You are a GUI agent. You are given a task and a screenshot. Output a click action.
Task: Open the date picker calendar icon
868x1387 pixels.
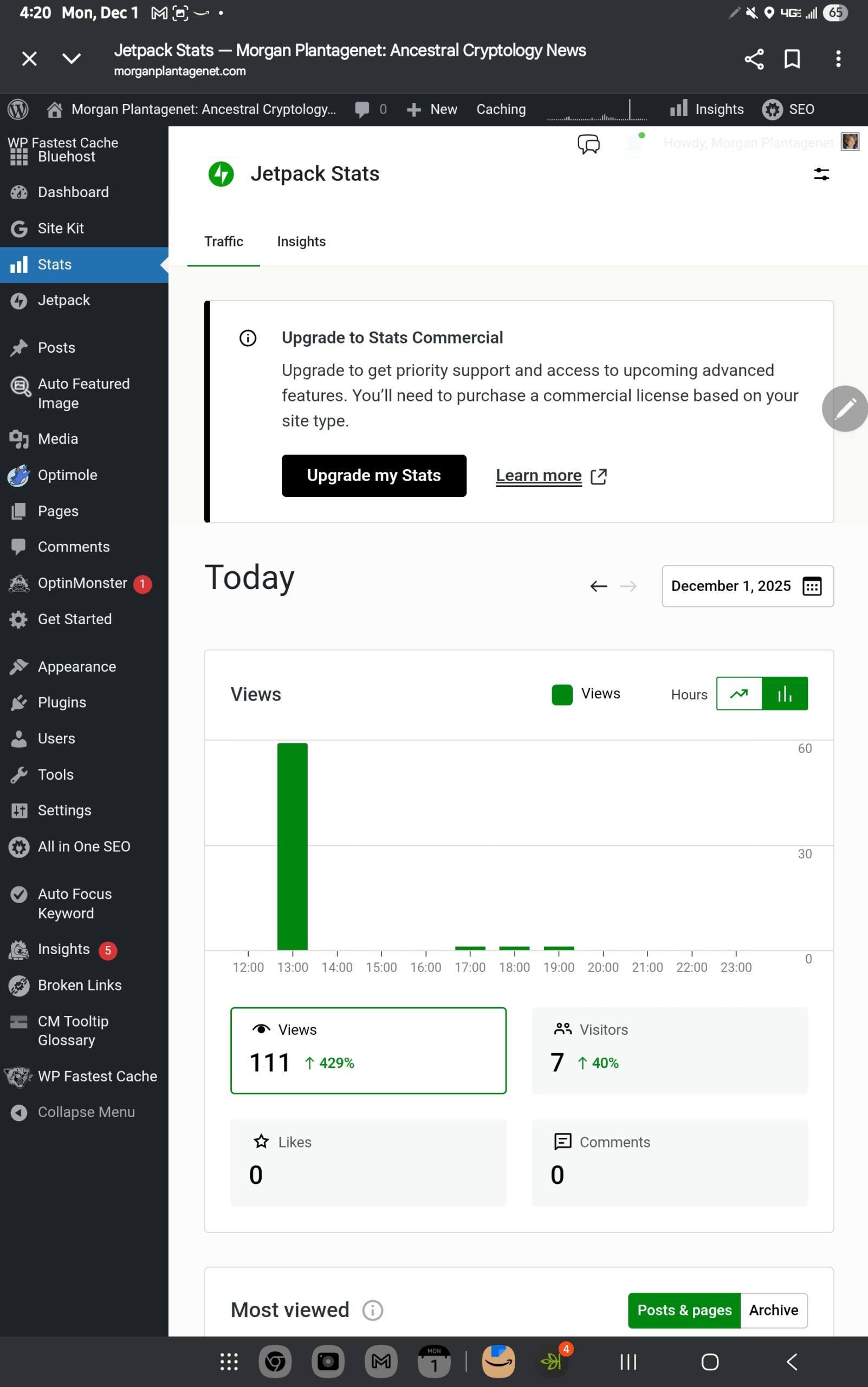(812, 586)
